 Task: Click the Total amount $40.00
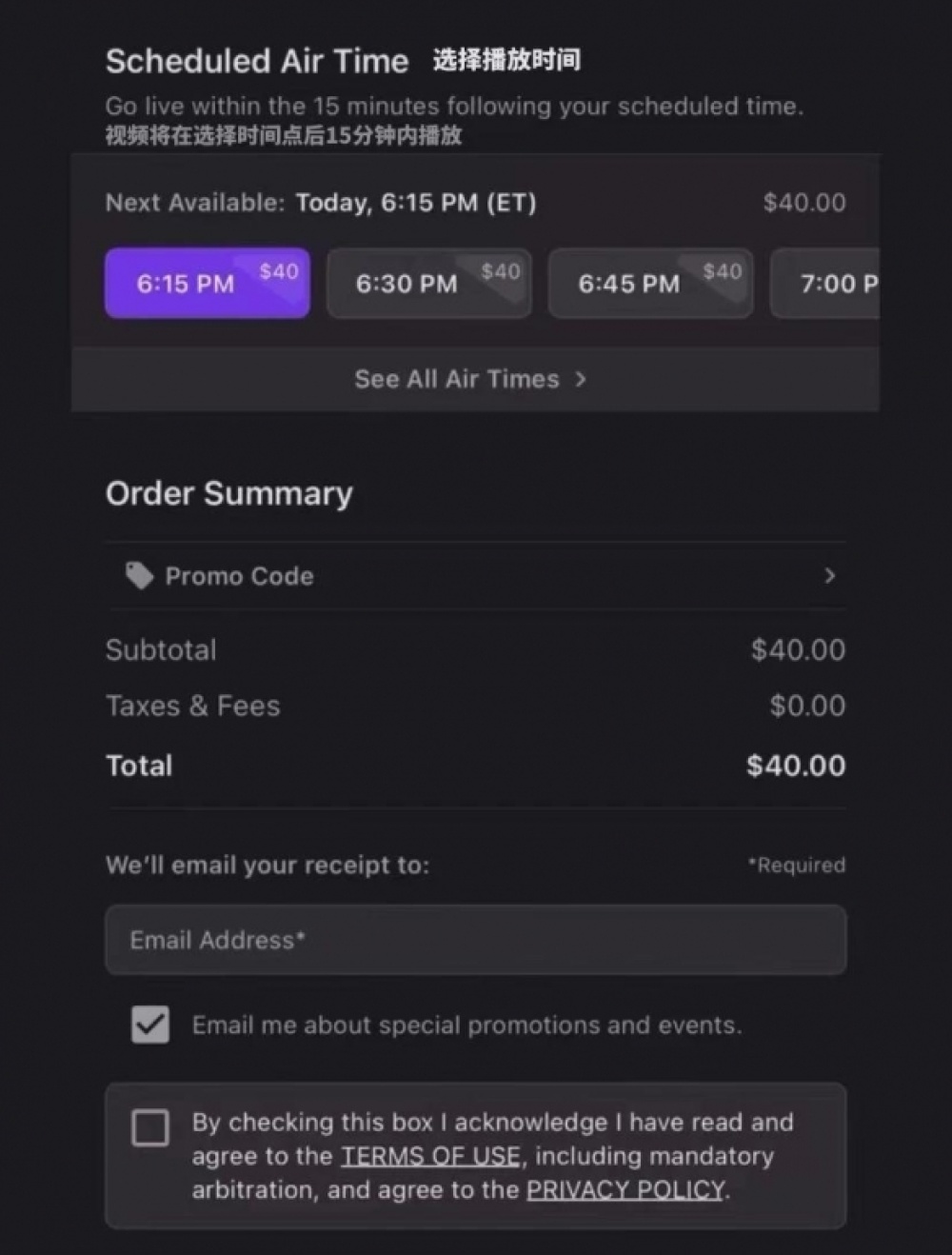[x=796, y=766]
